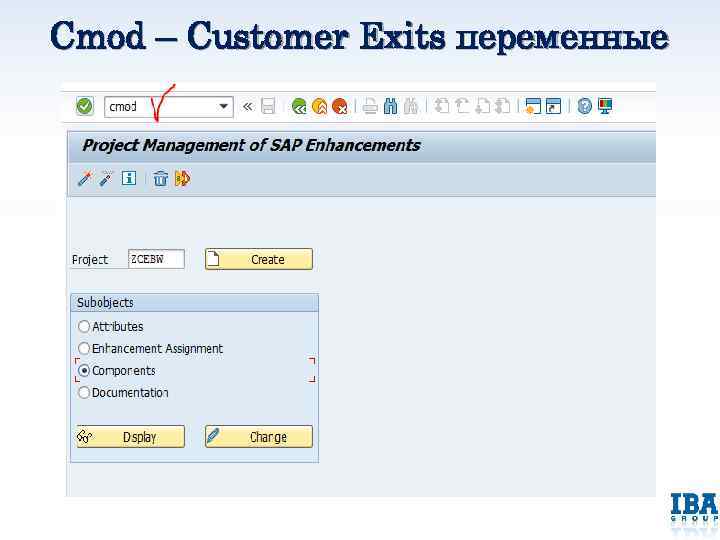The height and width of the screenshot is (540, 720).
Task: Select the Enhancement Assignment radio button
Action: (84, 349)
